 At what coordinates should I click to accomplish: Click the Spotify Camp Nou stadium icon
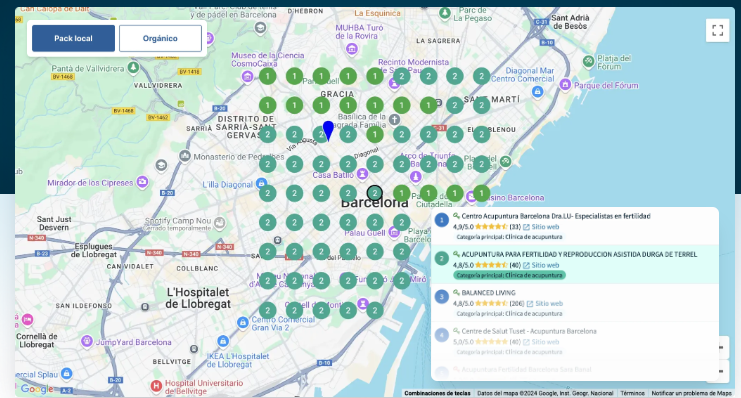(x=219, y=222)
